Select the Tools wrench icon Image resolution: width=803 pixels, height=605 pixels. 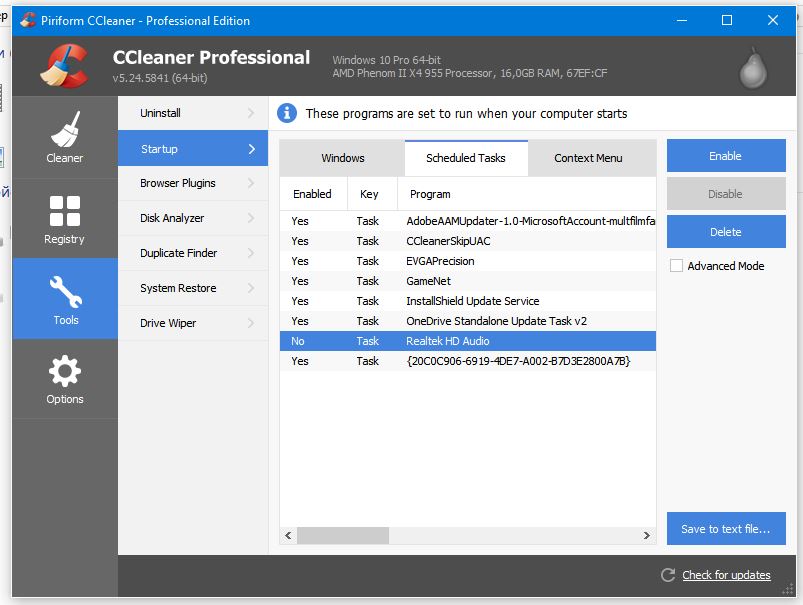point(65,291)
